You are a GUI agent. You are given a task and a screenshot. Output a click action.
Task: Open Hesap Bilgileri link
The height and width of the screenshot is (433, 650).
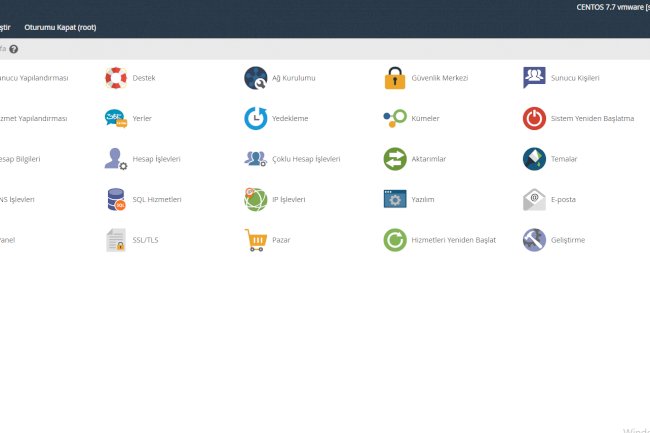pos(20,159)
